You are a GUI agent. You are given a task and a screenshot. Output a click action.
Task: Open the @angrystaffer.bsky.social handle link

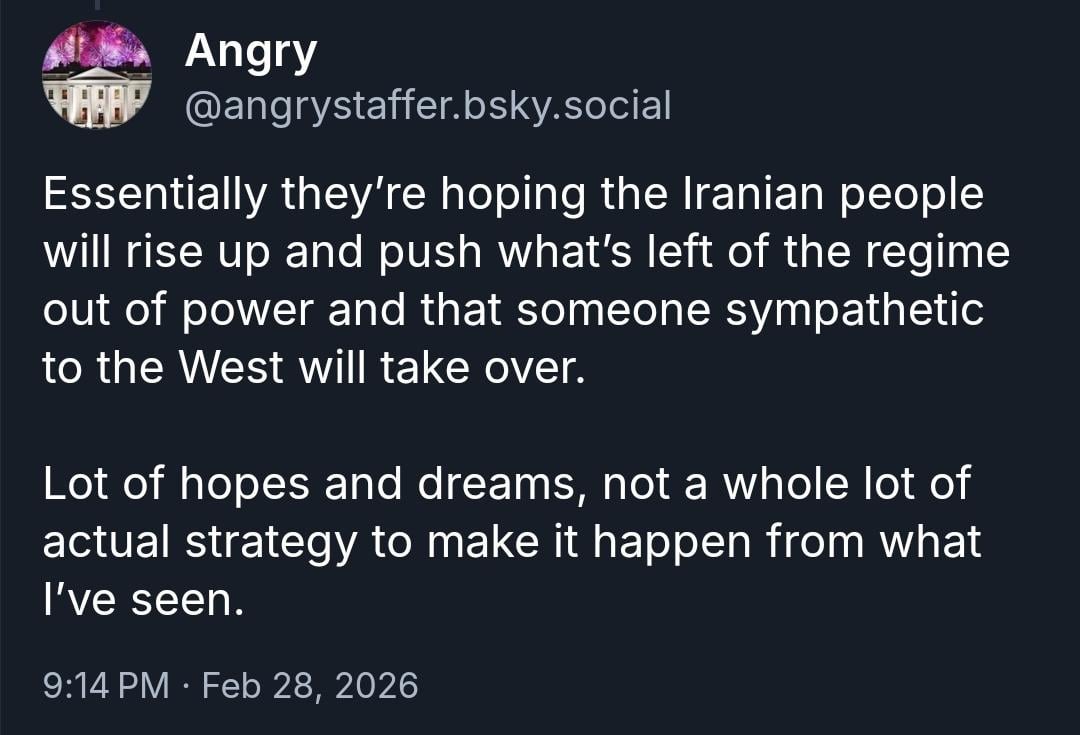[428, 105]
